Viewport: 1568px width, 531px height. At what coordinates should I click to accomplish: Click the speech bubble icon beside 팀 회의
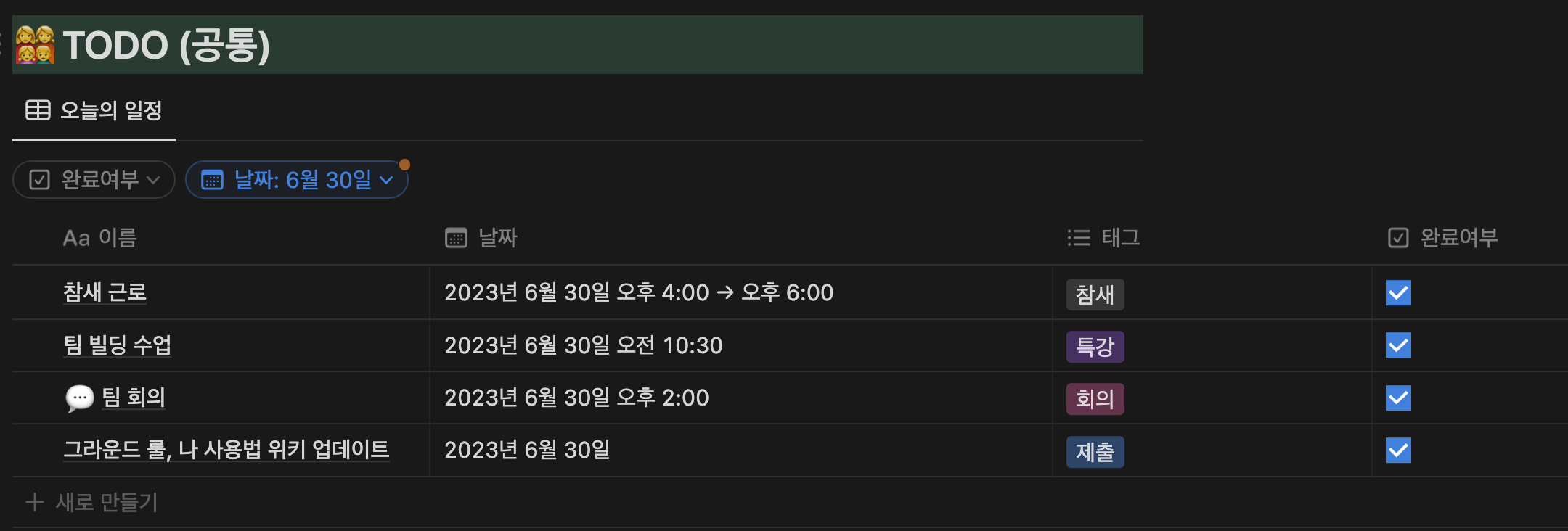coord(79,398)
